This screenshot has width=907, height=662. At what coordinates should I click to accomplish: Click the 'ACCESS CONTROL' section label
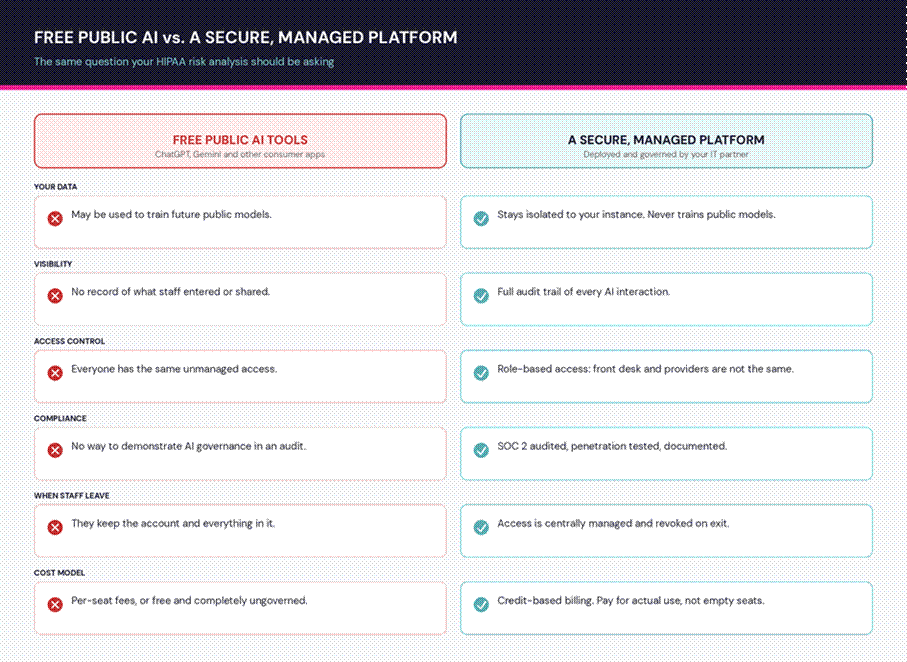[x=69, y=341]
